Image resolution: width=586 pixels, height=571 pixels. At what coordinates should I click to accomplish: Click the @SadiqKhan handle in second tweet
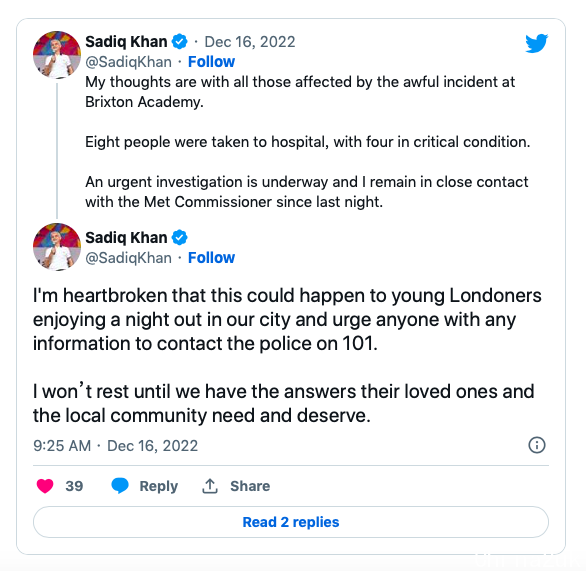pos(129,258)
